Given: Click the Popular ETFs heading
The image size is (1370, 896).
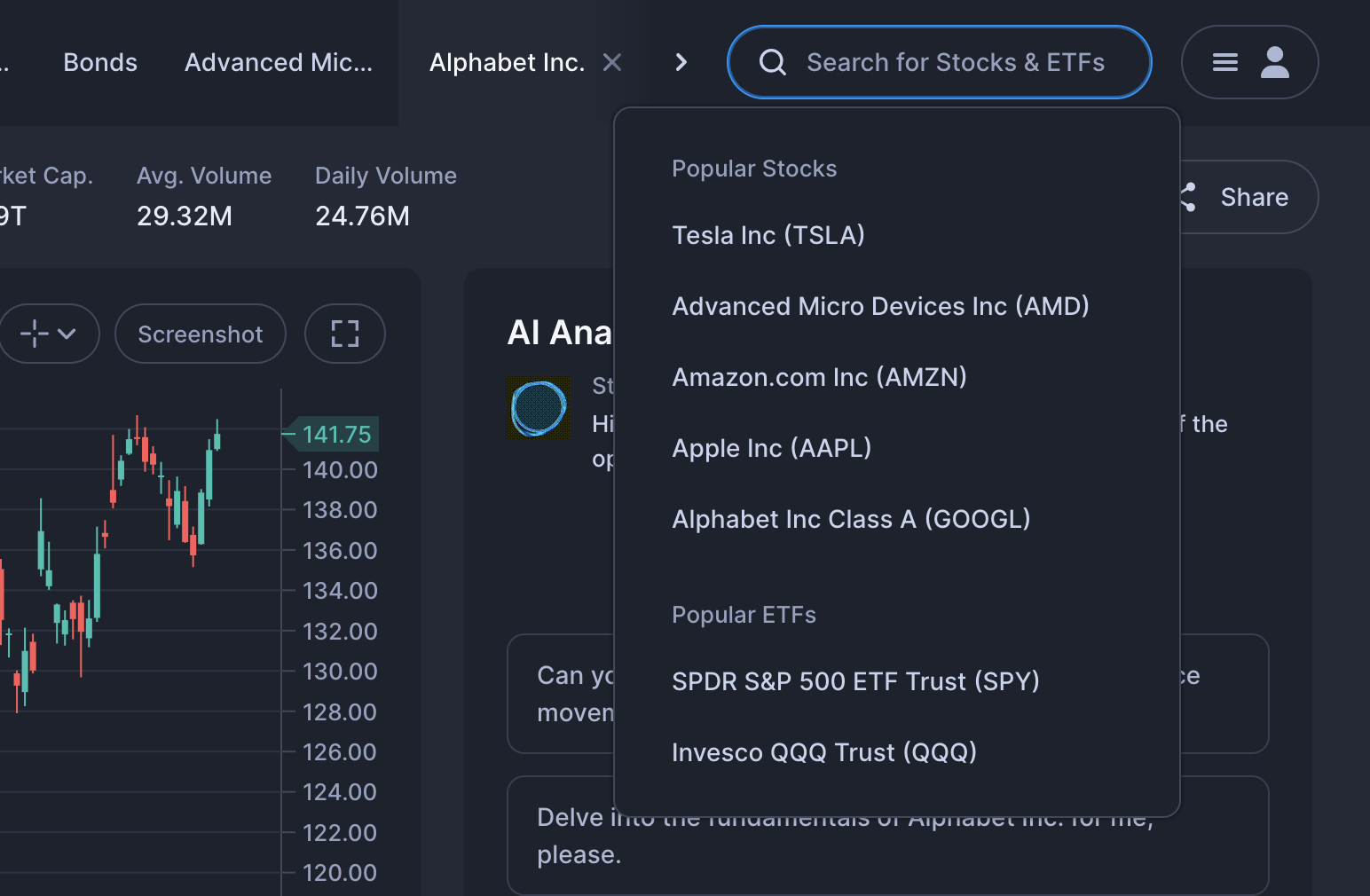Looking at the screenshot, I should (744, 615).
